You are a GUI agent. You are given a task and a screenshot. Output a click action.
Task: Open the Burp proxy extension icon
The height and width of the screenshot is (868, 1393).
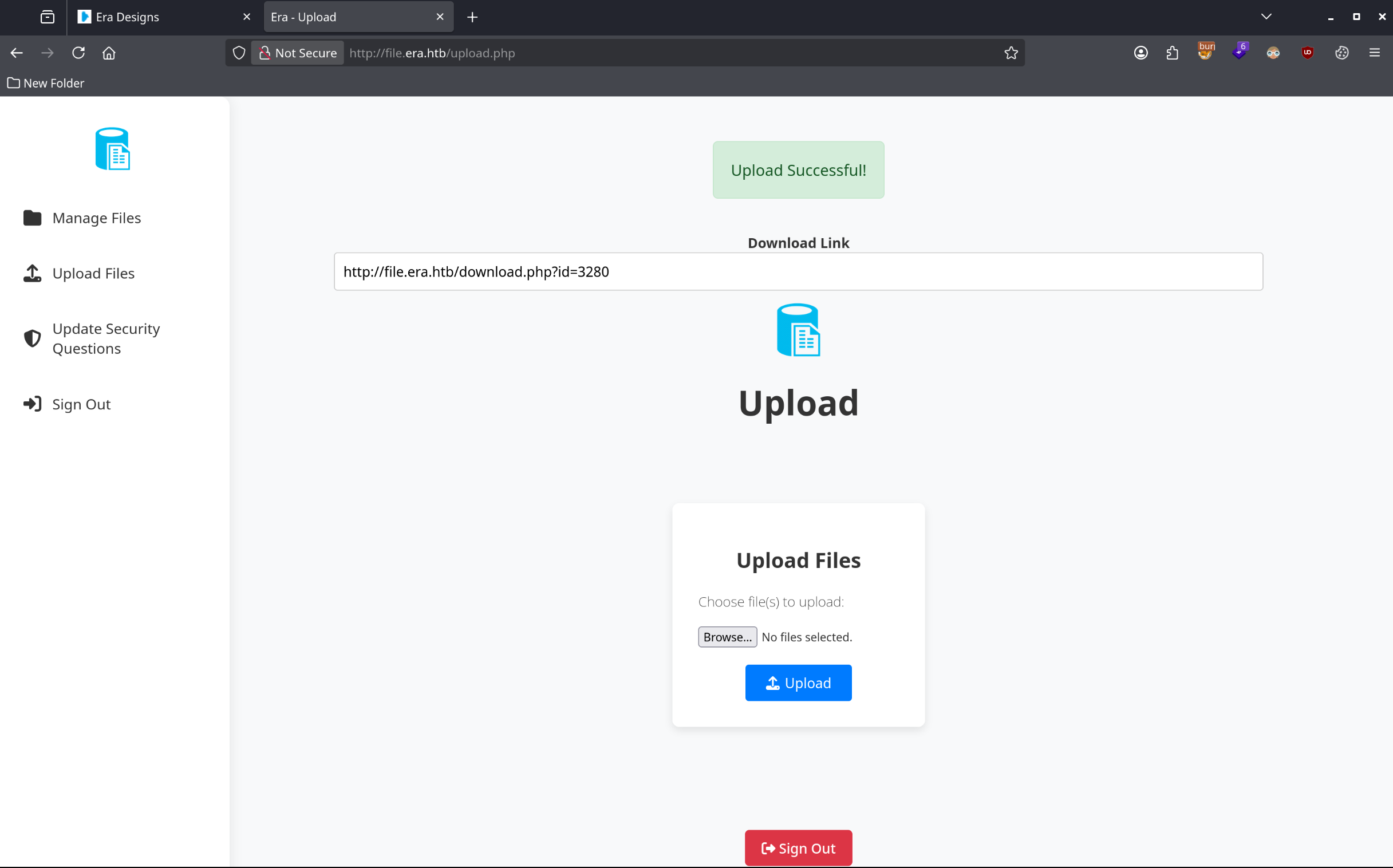click(x=1206, y=52)
